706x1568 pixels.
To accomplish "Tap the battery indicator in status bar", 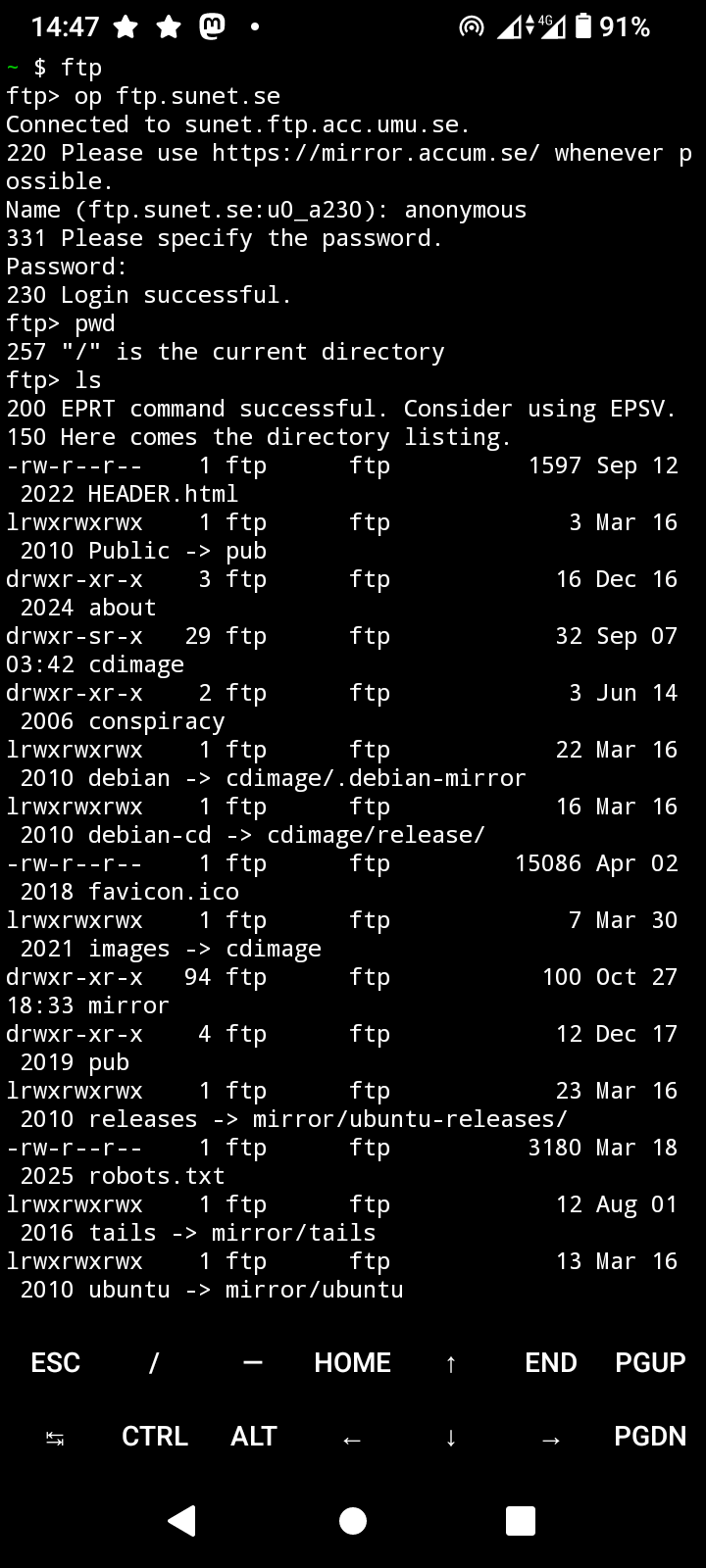I will coord(583,26).
